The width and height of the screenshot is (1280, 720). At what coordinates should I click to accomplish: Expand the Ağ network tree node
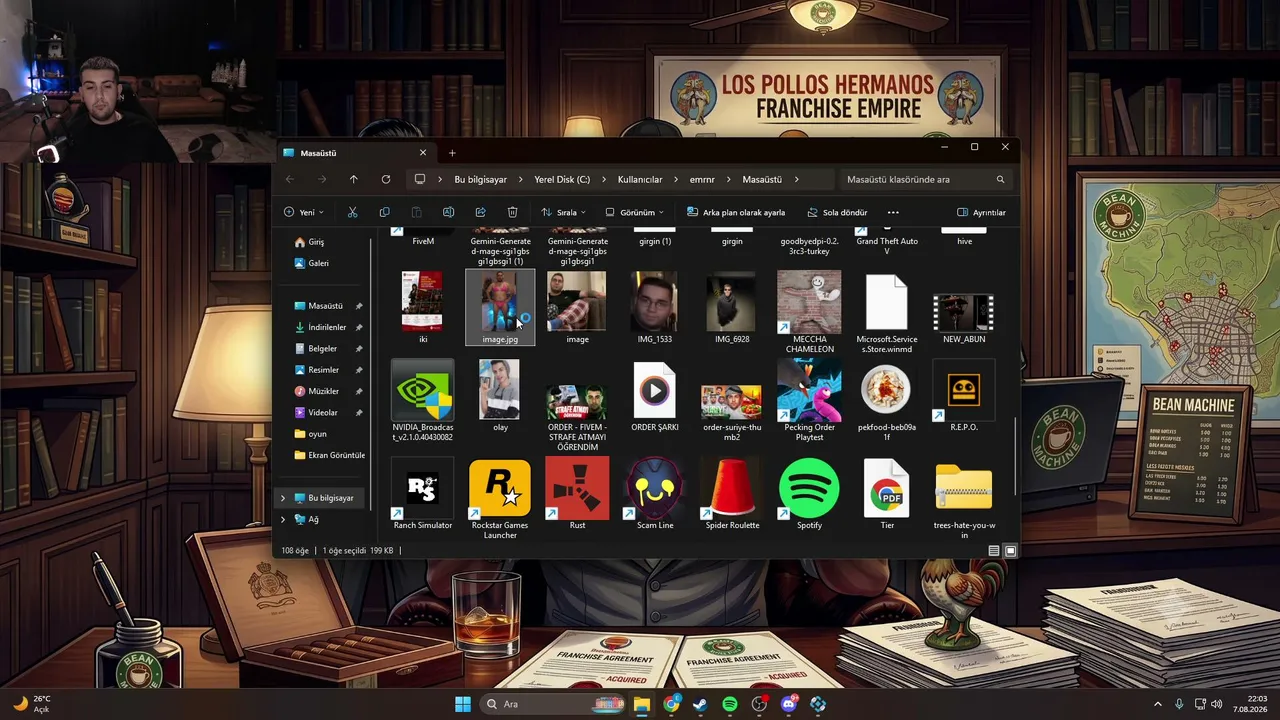tap(283, 520)
